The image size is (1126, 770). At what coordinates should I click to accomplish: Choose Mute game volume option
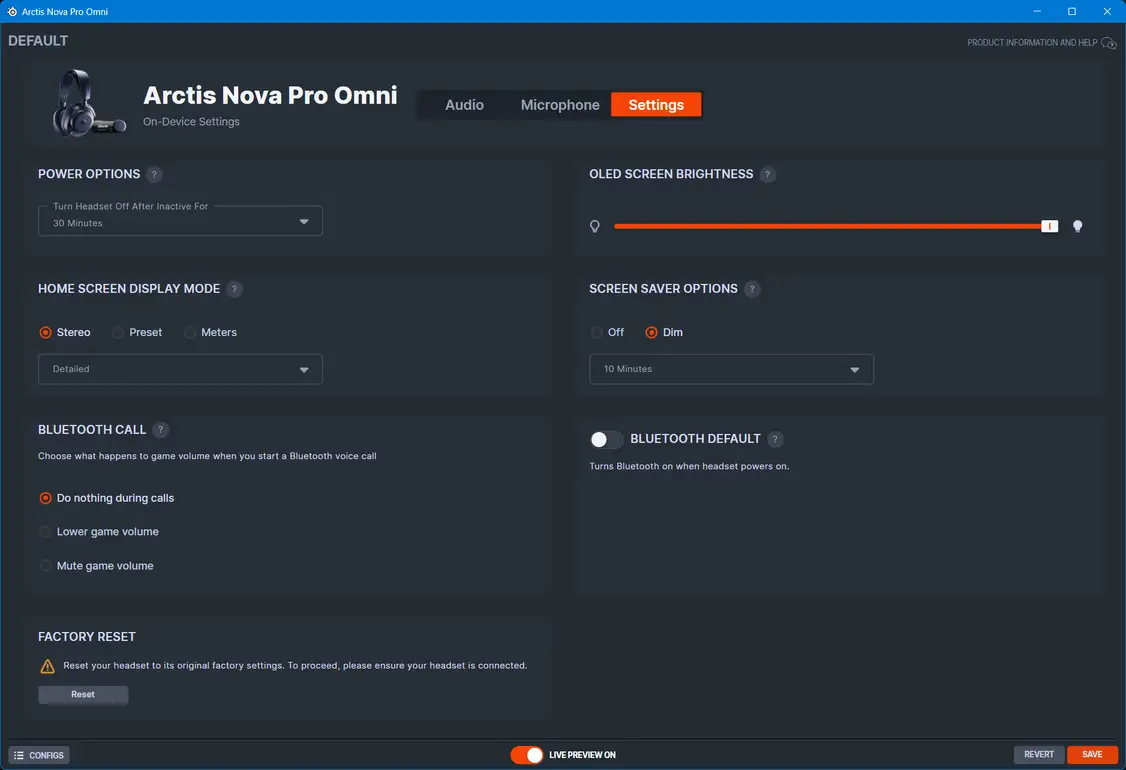click(96, 566)
